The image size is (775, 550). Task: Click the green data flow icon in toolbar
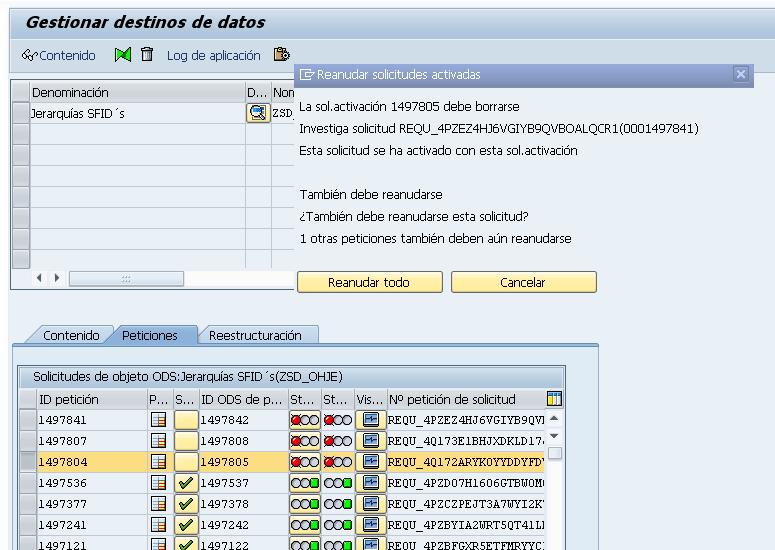(x=123, y=55)
